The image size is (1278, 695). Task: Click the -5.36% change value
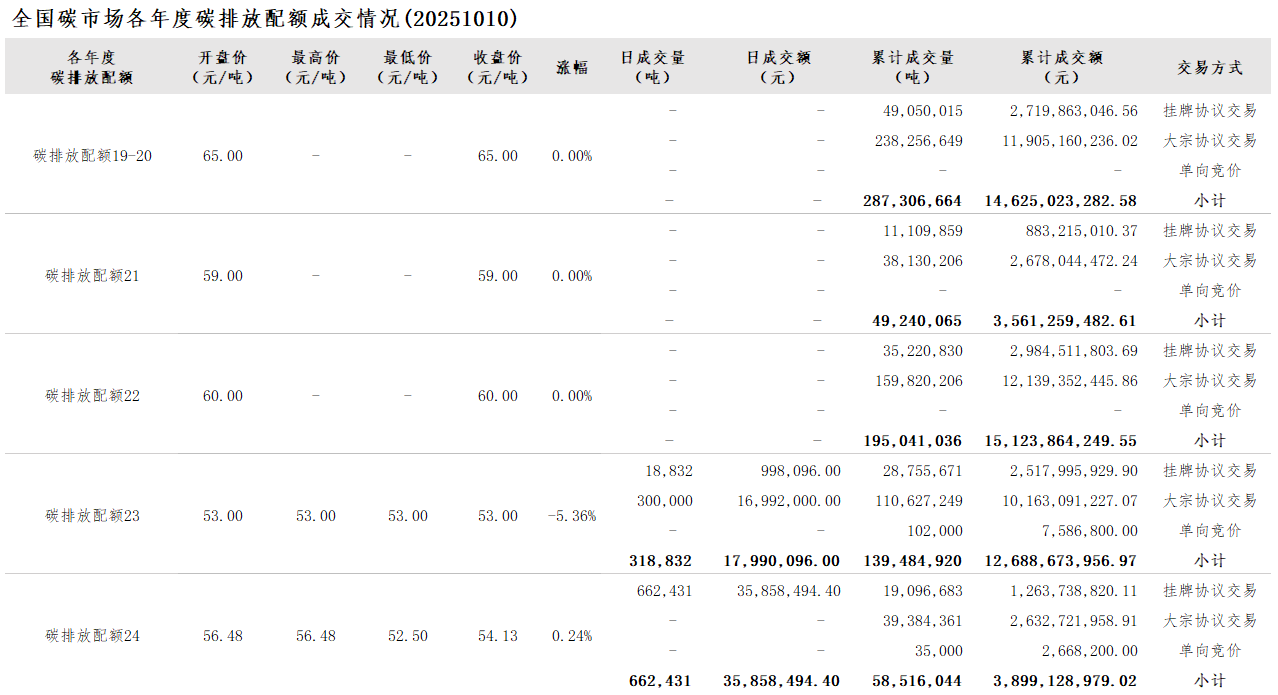[572, 516]
